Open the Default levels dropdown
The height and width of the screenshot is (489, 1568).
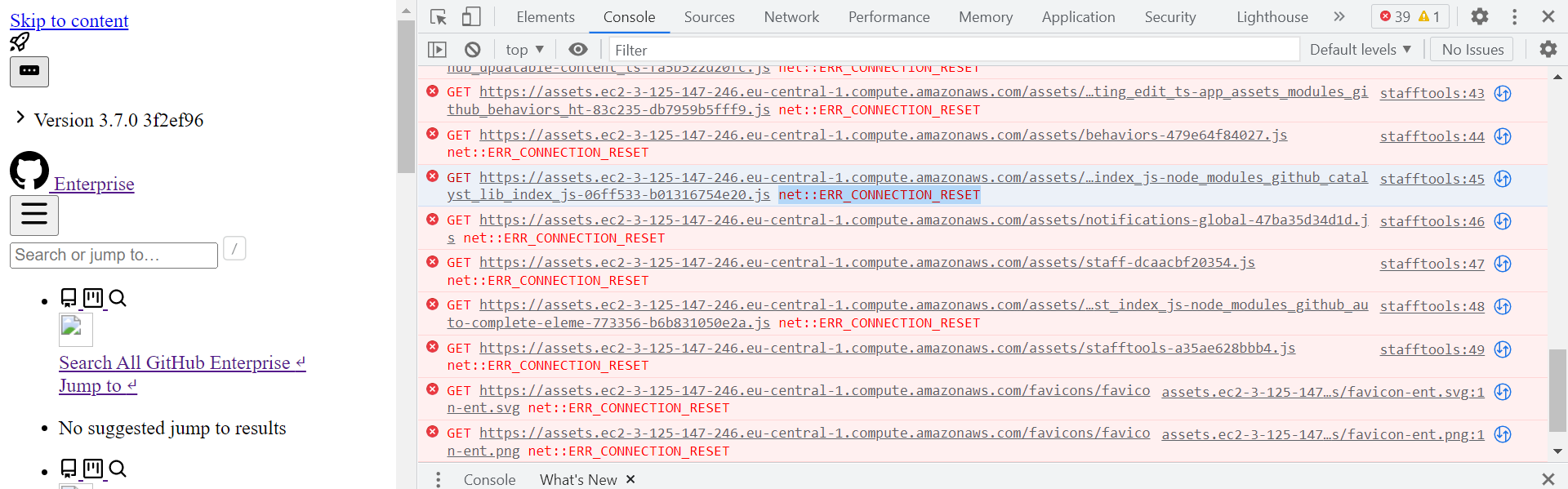[1360, 49]
